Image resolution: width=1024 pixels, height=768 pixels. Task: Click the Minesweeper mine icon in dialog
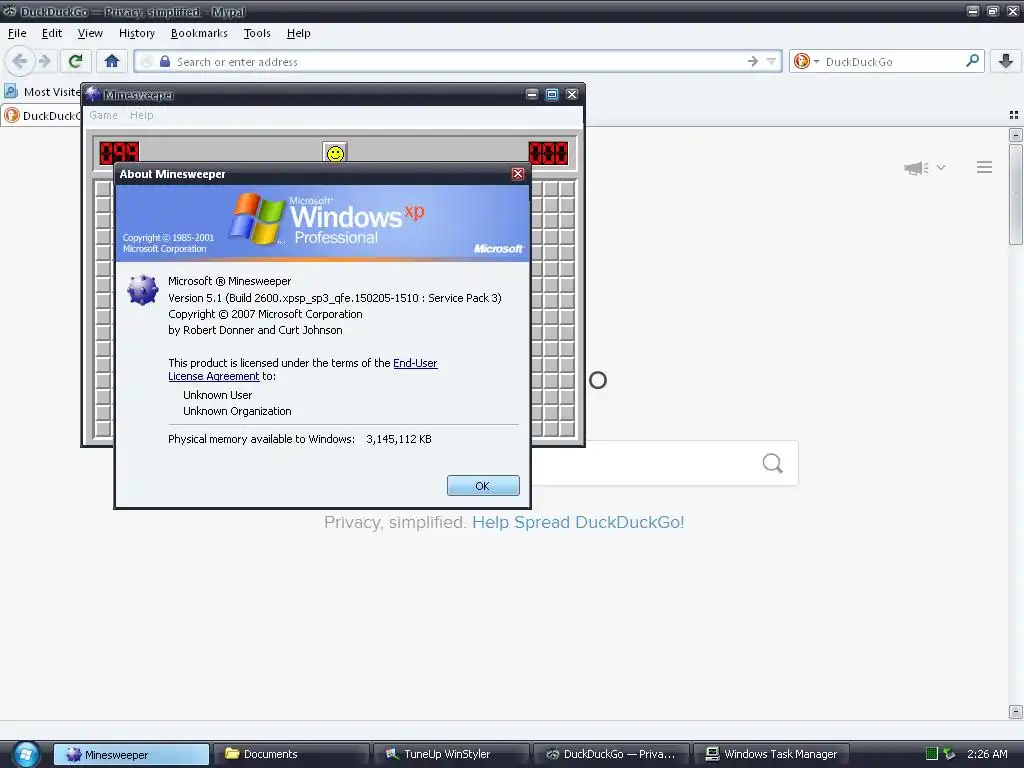[142, 290]
